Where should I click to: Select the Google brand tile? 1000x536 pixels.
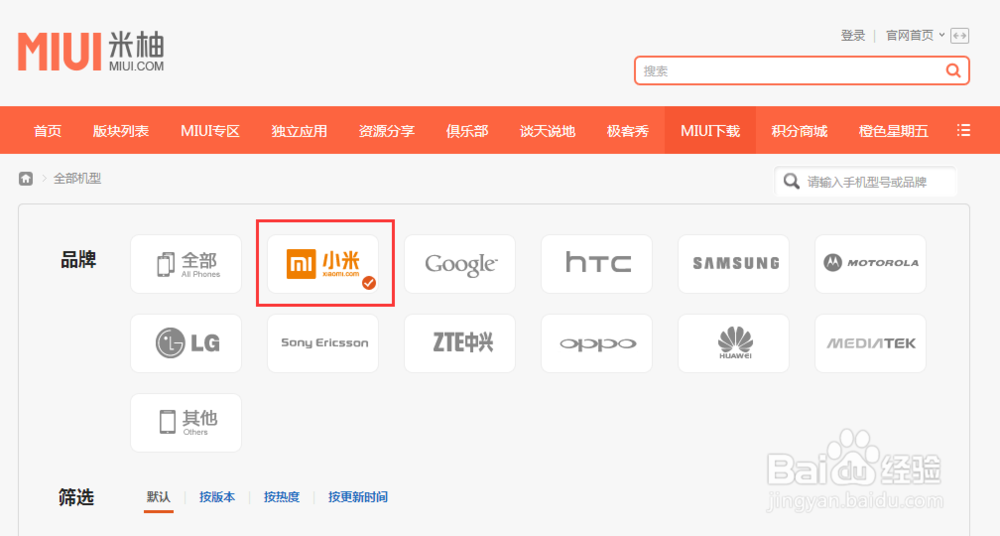[460, 264]
